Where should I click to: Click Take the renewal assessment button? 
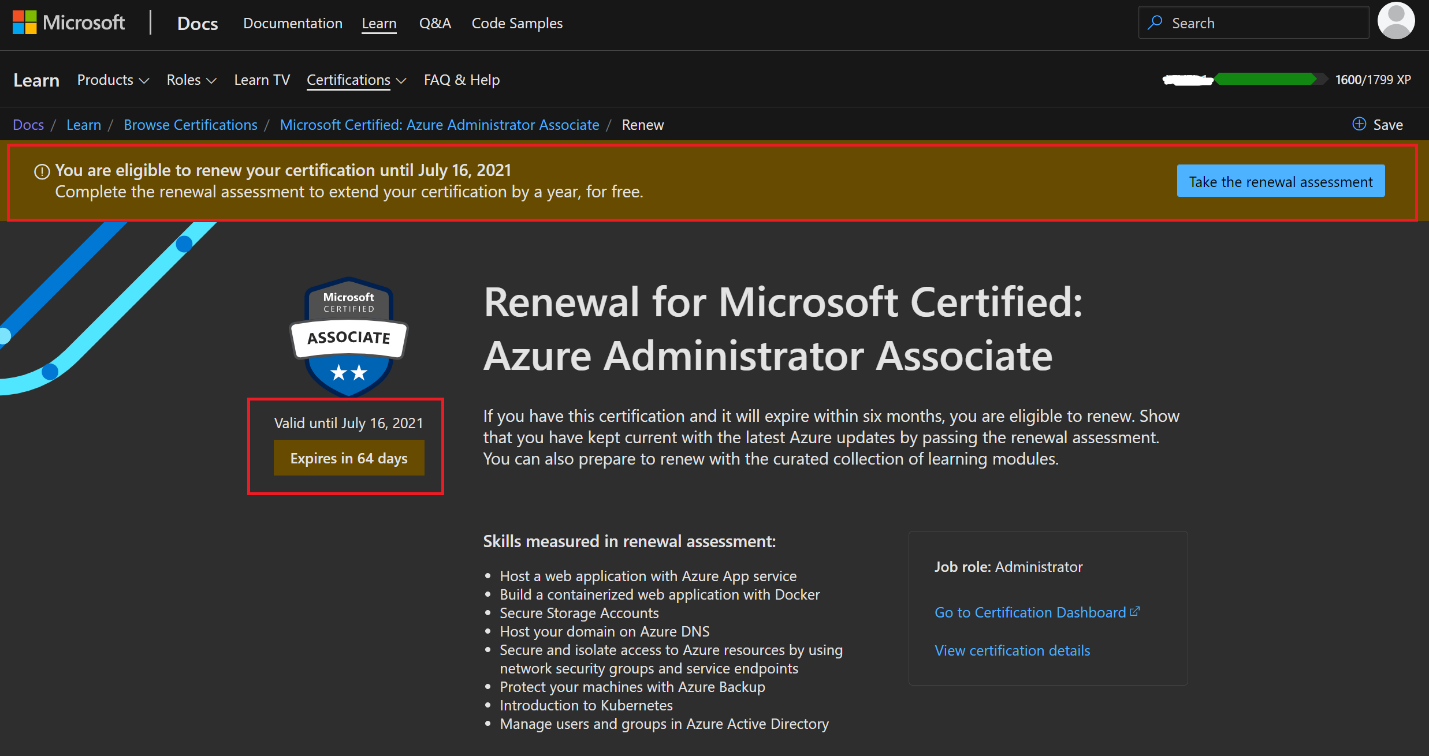click(x=1281, y=181)
